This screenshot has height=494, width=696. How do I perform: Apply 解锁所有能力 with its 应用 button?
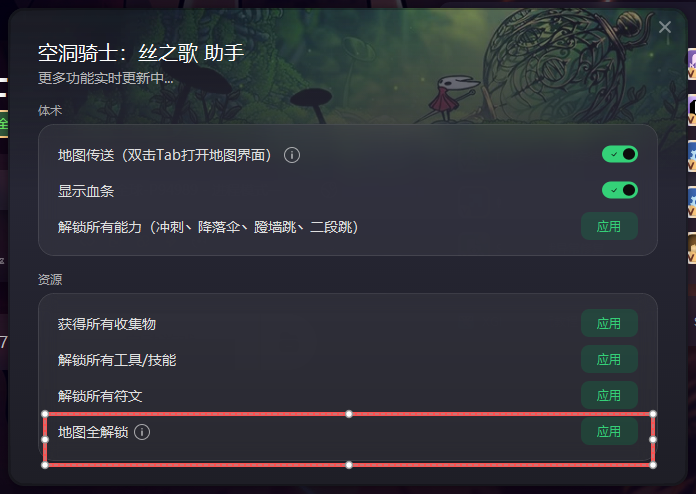click(609, 226)
